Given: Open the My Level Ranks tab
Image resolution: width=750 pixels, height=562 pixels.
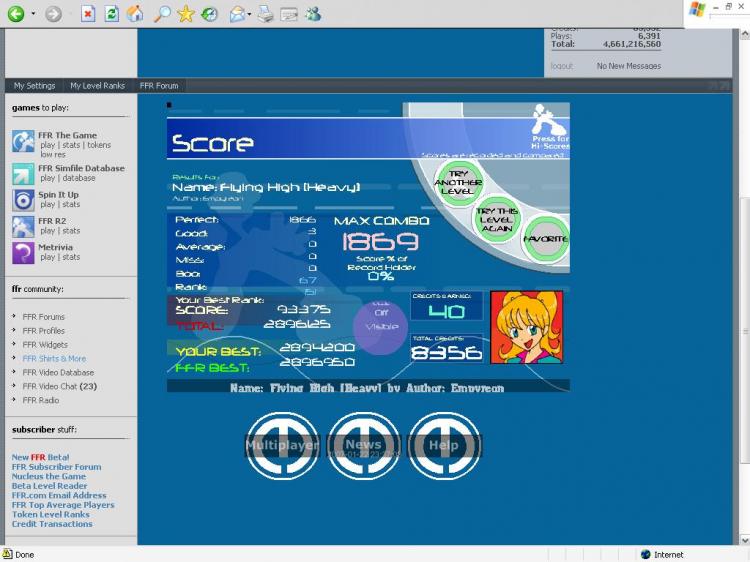Looking at the screenshot, I should (98, 86).
